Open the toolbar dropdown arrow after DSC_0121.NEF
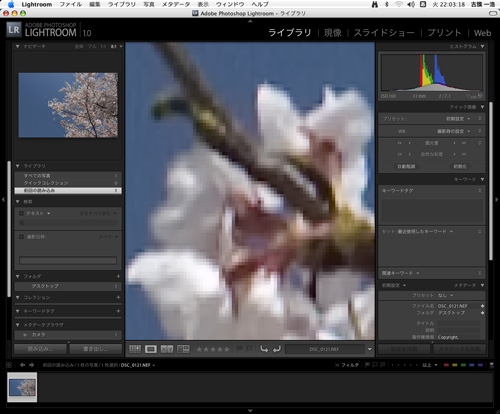This screenshot has width=500, height=414. [370, 349]
